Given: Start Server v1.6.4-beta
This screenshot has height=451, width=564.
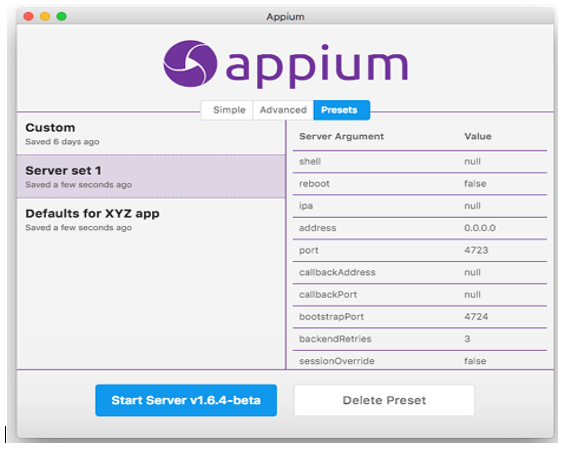Looking at the screenshot, I should click(186, 400).
